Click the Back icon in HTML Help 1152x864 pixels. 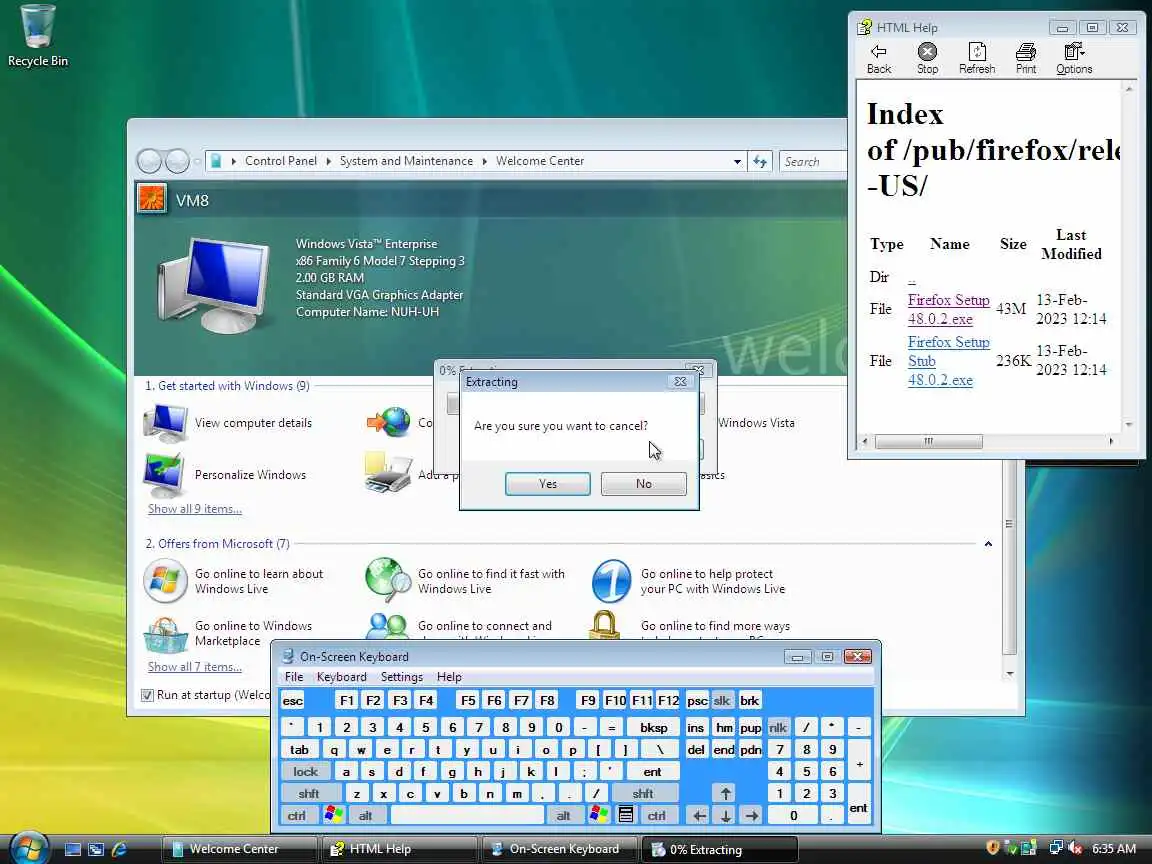coord(878,51)
